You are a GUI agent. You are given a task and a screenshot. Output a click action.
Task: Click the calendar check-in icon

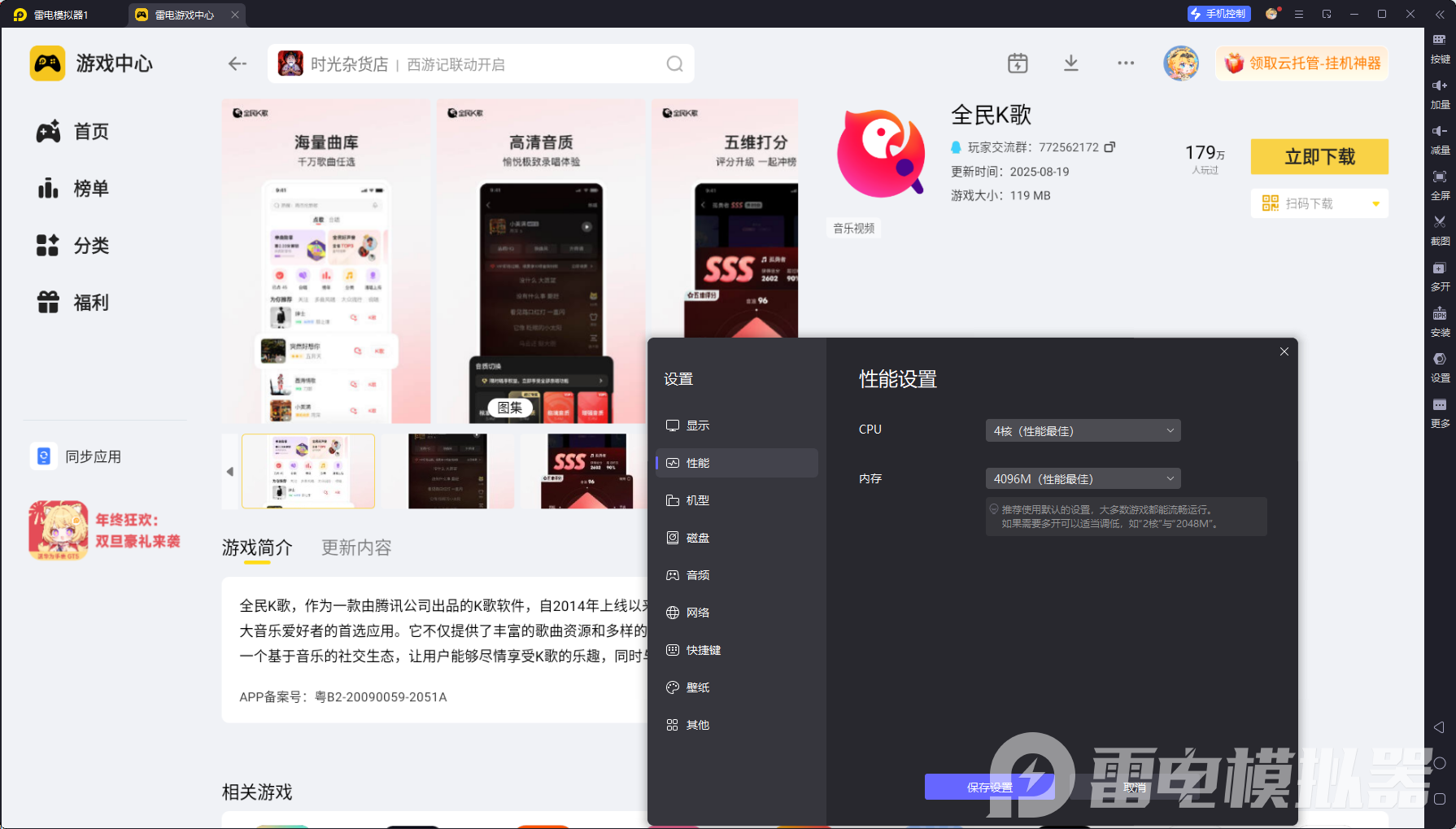pyautogui.click(x=1018, y=63)
